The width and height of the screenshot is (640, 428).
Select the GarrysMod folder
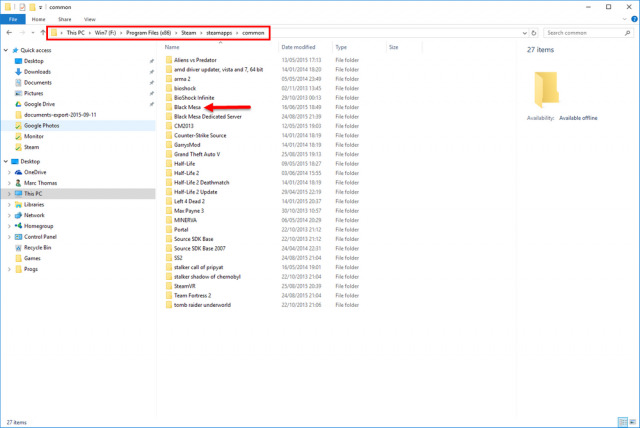(187, 145)
